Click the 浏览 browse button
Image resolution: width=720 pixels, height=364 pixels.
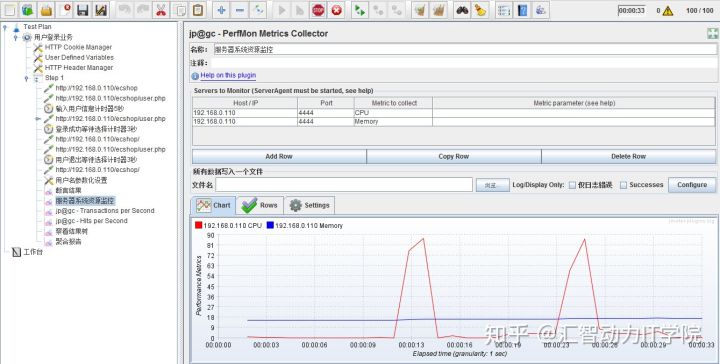click(493, 185)
